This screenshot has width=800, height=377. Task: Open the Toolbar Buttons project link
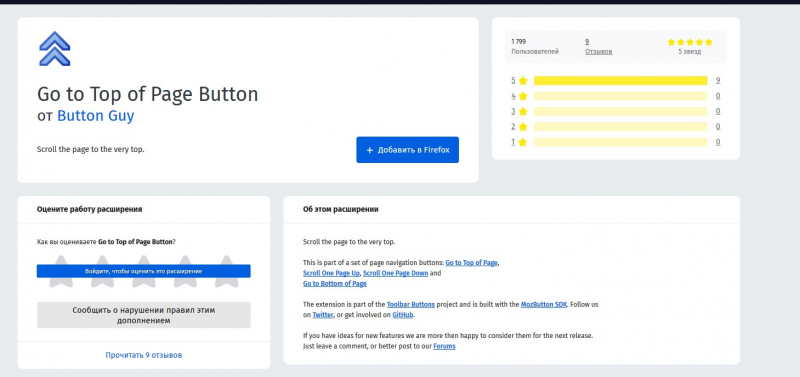pyautogui.click(x=411, y=305)
